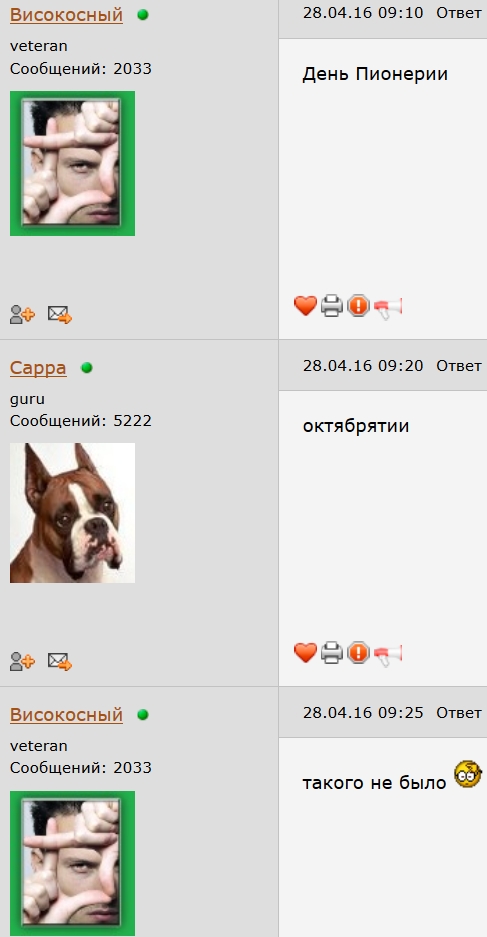The image size is (487, 937).
Task: Open Високосный avatar on first post
Action: click(x=72, y=163)
